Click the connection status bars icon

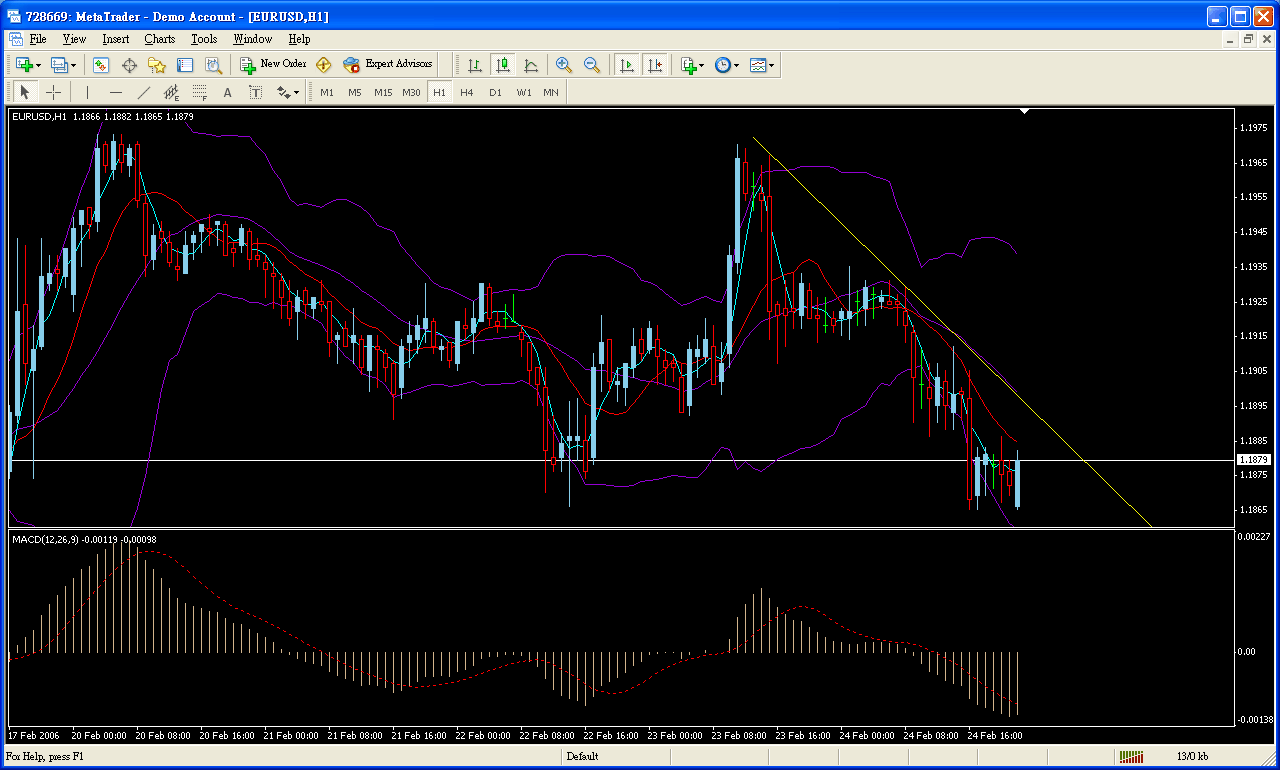1131,756
